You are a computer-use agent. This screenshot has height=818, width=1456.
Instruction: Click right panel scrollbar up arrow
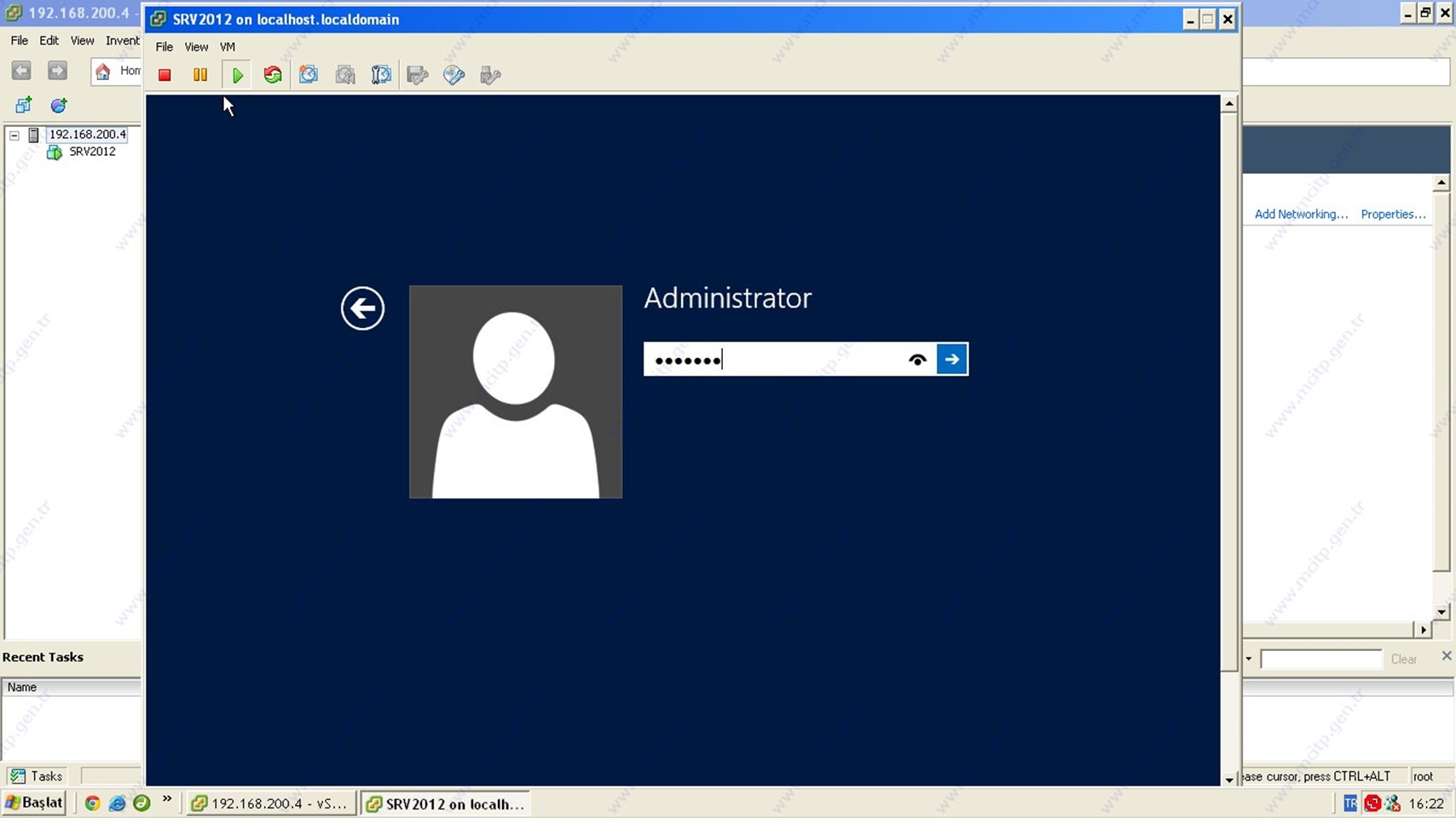click(x=1441, y=183)
